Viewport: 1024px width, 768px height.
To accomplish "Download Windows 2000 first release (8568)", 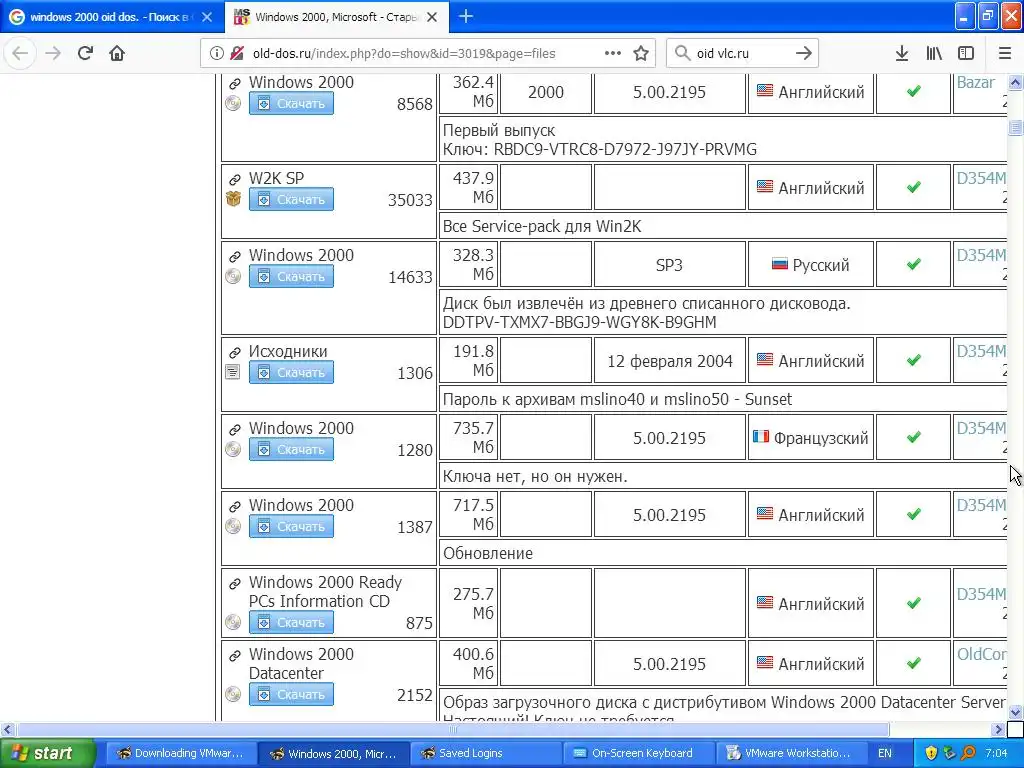I will tap(291, 103).
